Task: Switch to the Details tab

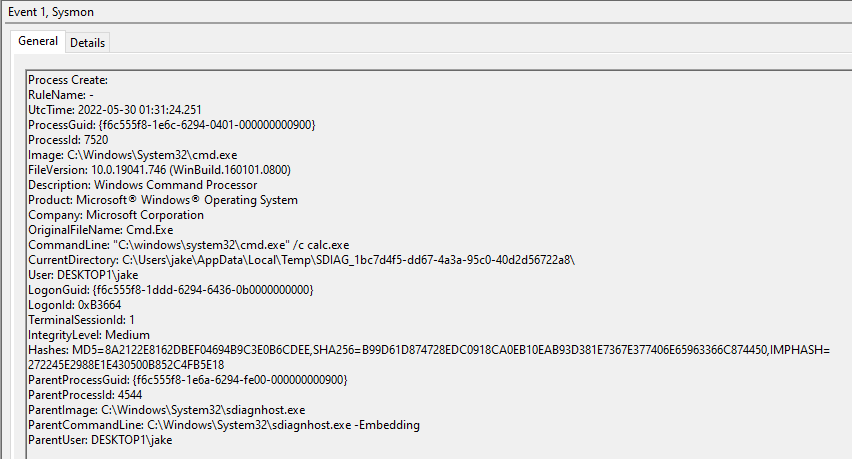Action: click(87, 43)
